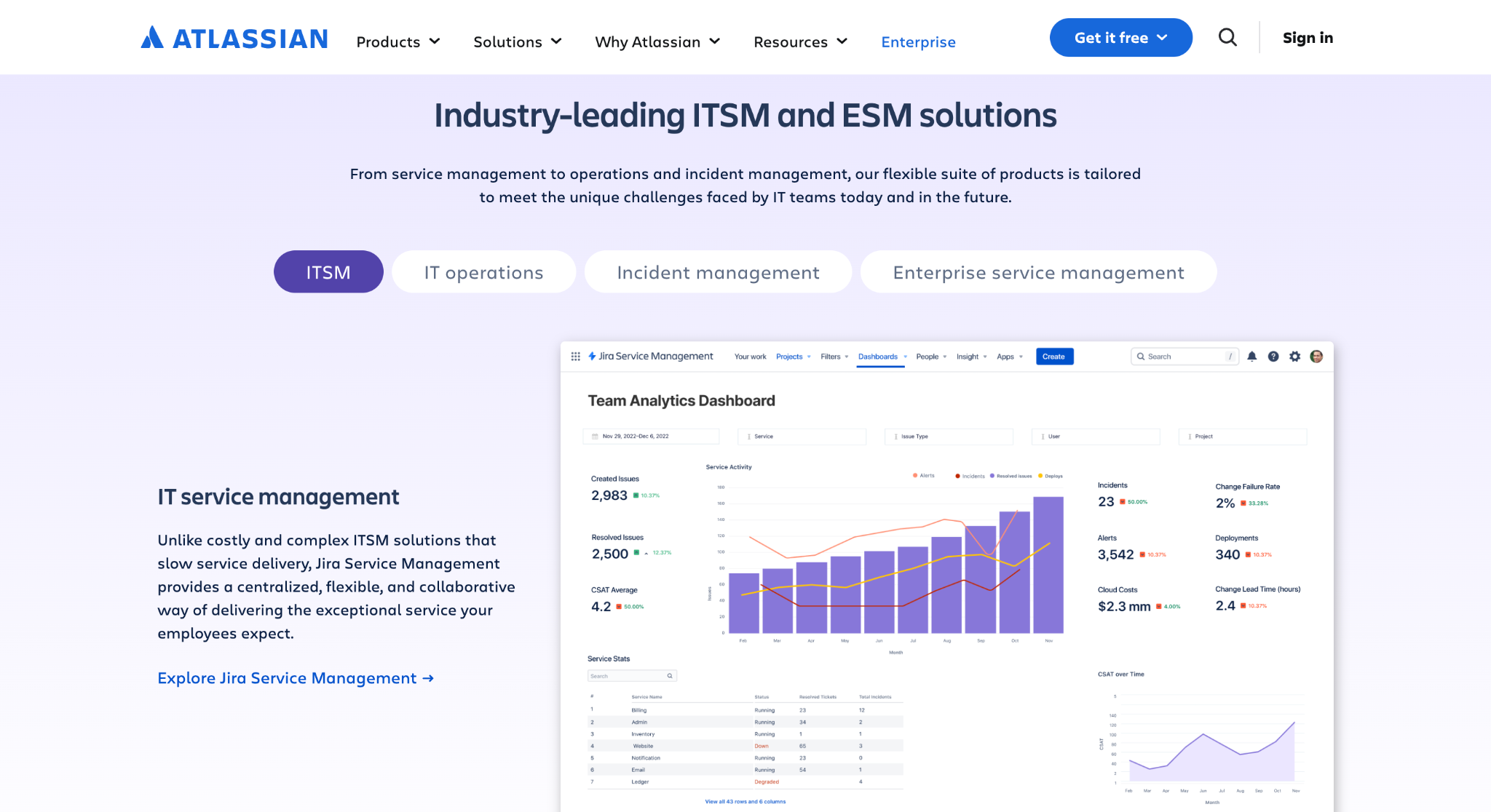Click the Jira Service Management lightning logo
1491x812 pixels.
(592, 357)
